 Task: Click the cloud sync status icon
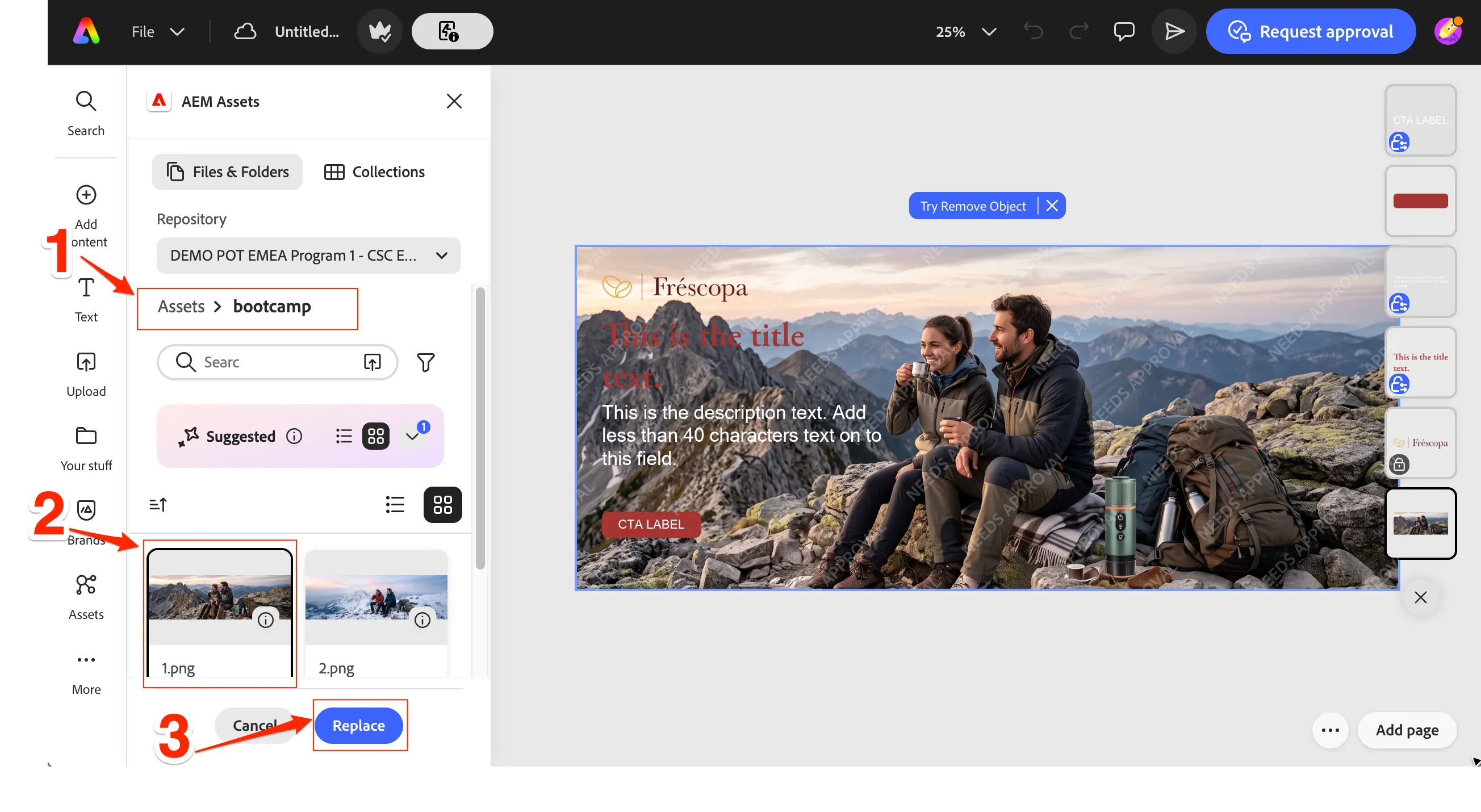245,31
